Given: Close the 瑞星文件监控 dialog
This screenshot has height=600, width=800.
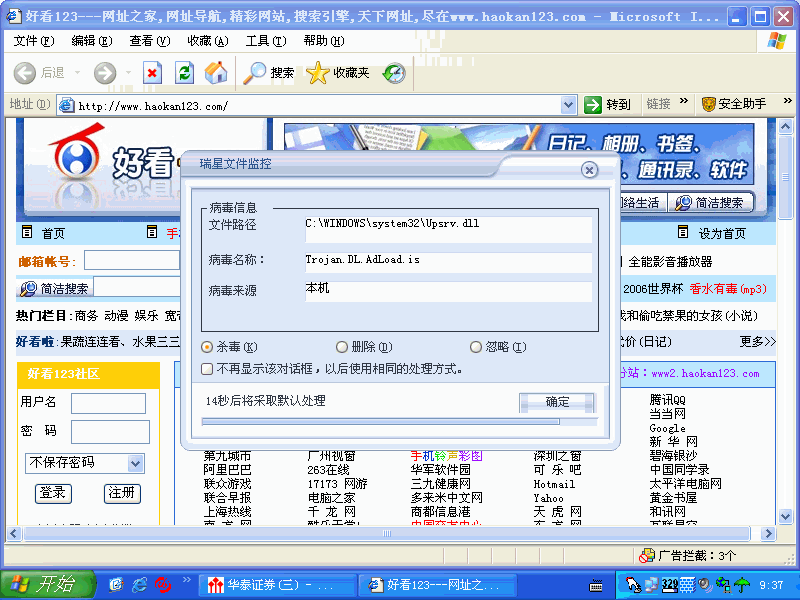Looking at the screenshot, I should click(589, 170).
